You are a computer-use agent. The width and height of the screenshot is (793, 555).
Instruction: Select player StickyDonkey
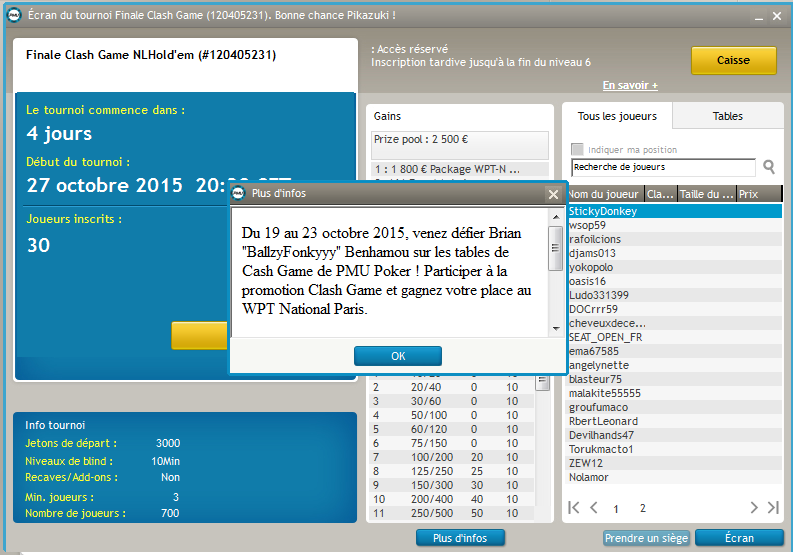tap(674, 211)
